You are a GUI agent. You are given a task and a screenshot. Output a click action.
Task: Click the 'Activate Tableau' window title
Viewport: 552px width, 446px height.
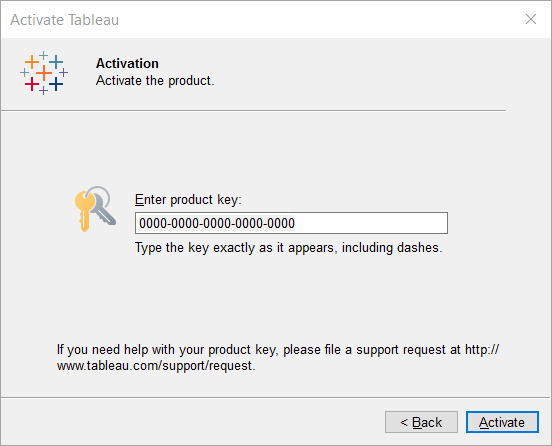tap(65, 20)
